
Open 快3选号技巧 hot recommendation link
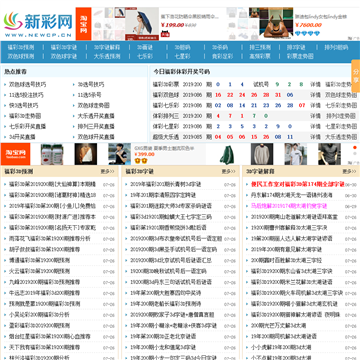point(23,105)
